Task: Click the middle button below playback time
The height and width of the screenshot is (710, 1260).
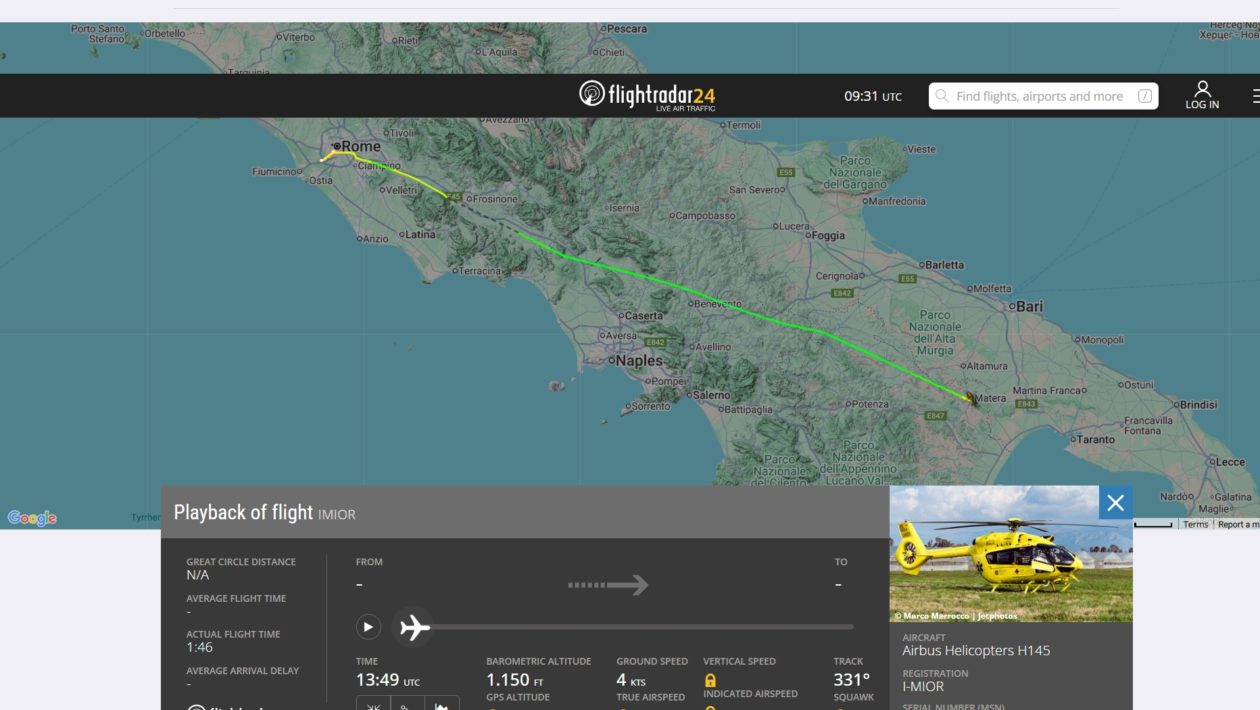Action: [x=407, y=704]
